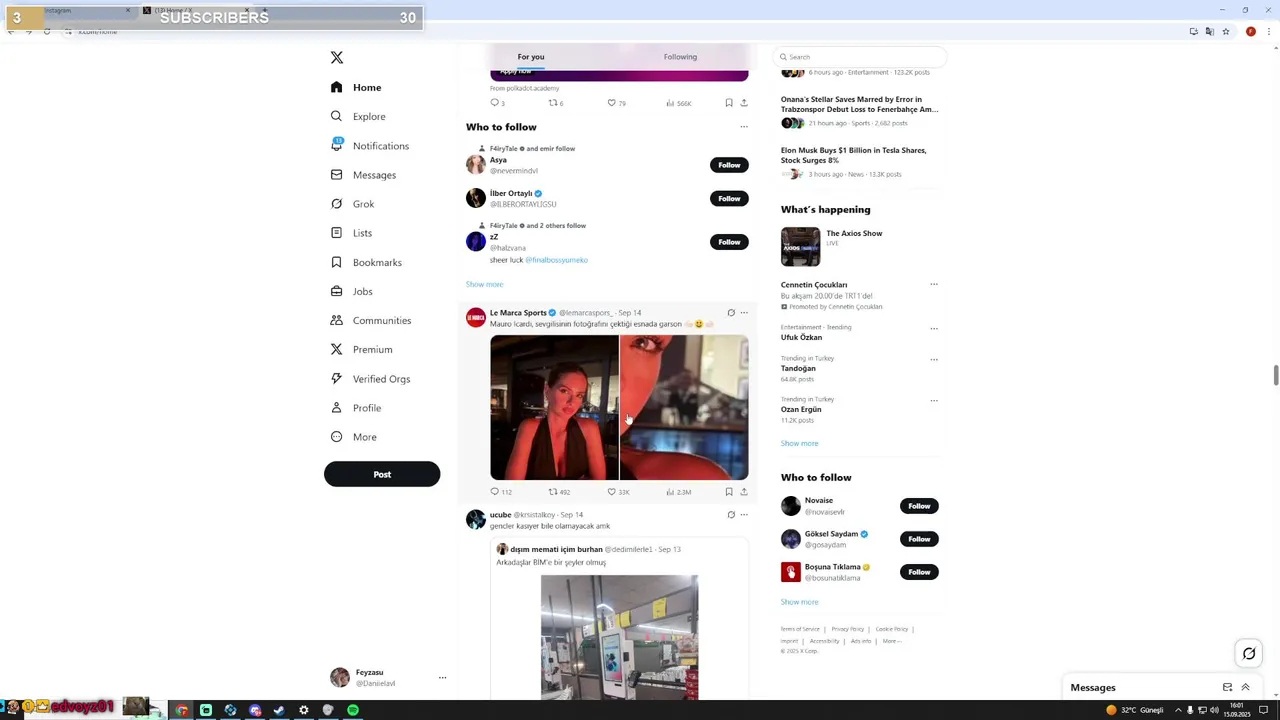Open Verified Orgs in the sidebar
Viewport: 1280px width, 720px height.
pyautogui.click(x=370, y=379)
